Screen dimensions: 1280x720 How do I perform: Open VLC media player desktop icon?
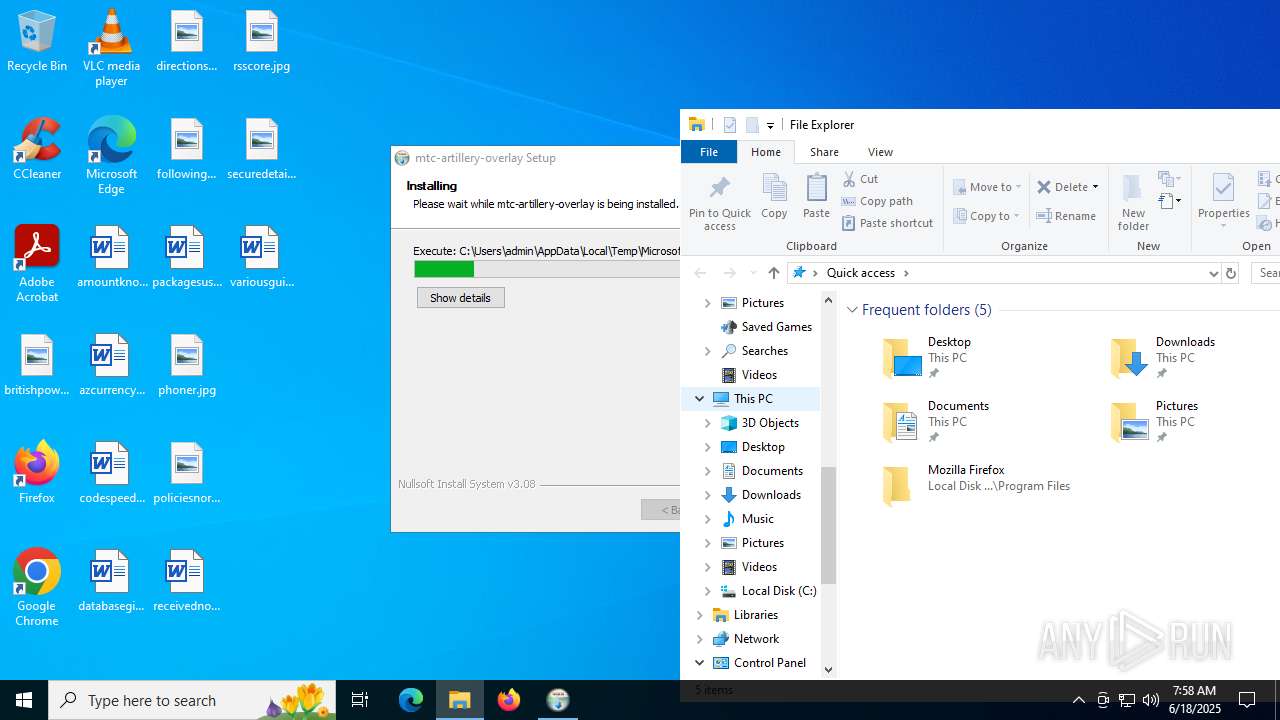click(111, 48)
